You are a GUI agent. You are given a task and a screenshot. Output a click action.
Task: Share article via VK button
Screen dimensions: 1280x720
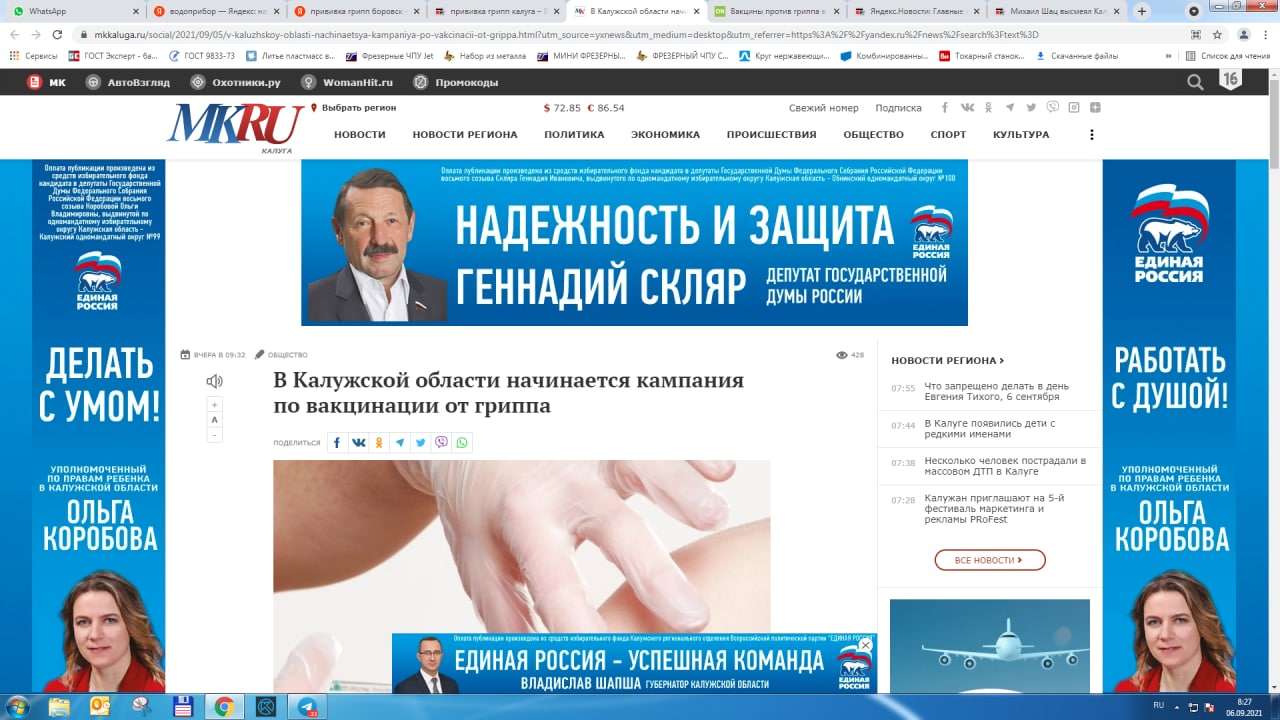[x=358, y=442]
